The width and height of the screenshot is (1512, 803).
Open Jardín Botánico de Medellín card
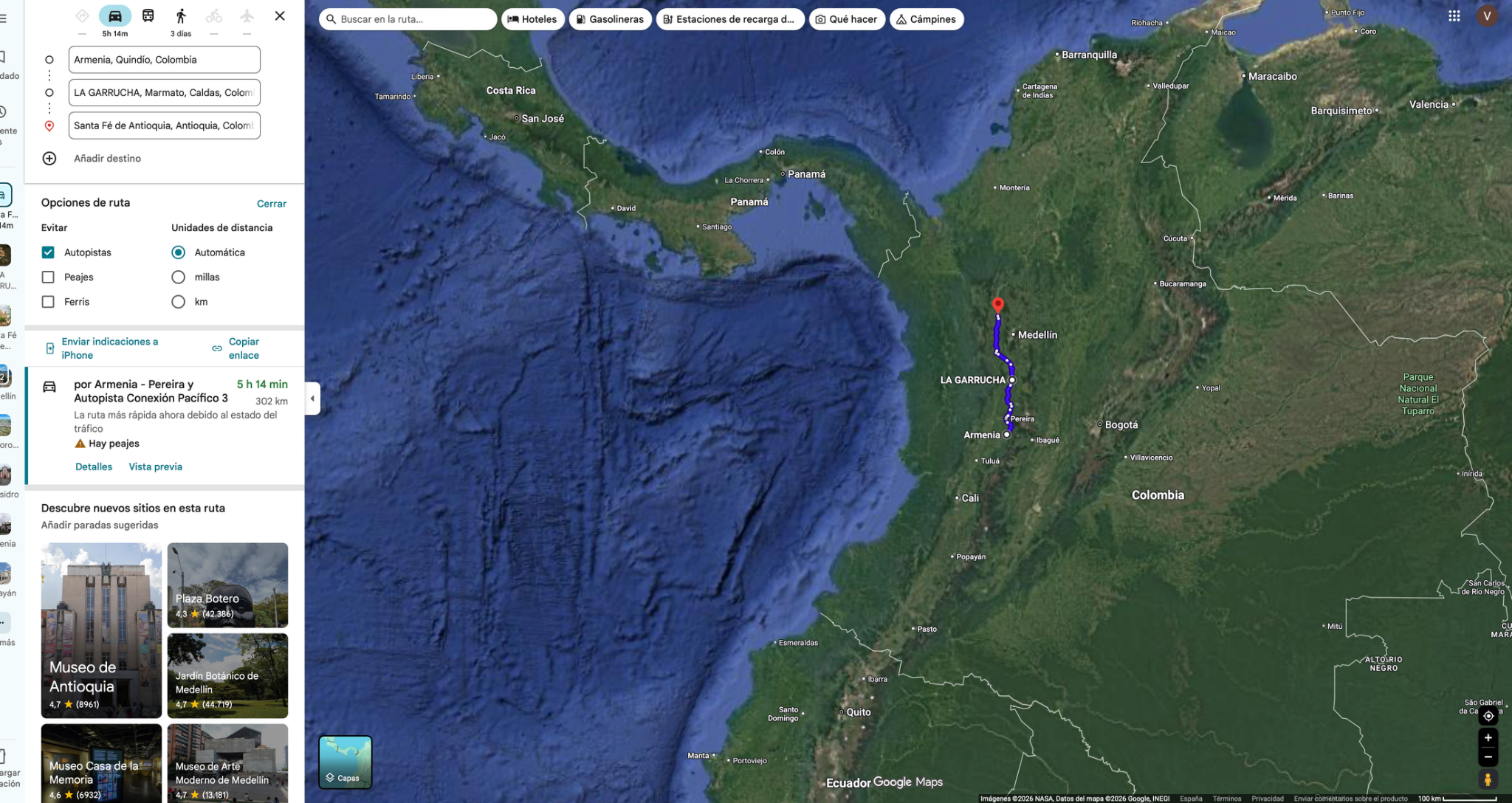(x=227, y=675)
